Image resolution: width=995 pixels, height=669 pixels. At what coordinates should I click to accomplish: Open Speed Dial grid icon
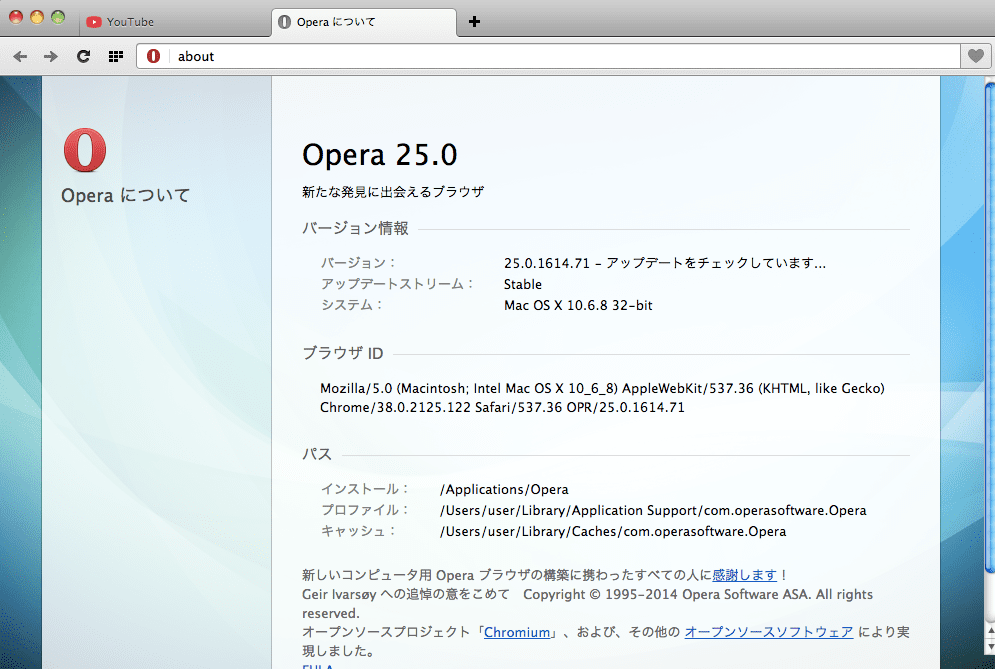coord(115,56)
